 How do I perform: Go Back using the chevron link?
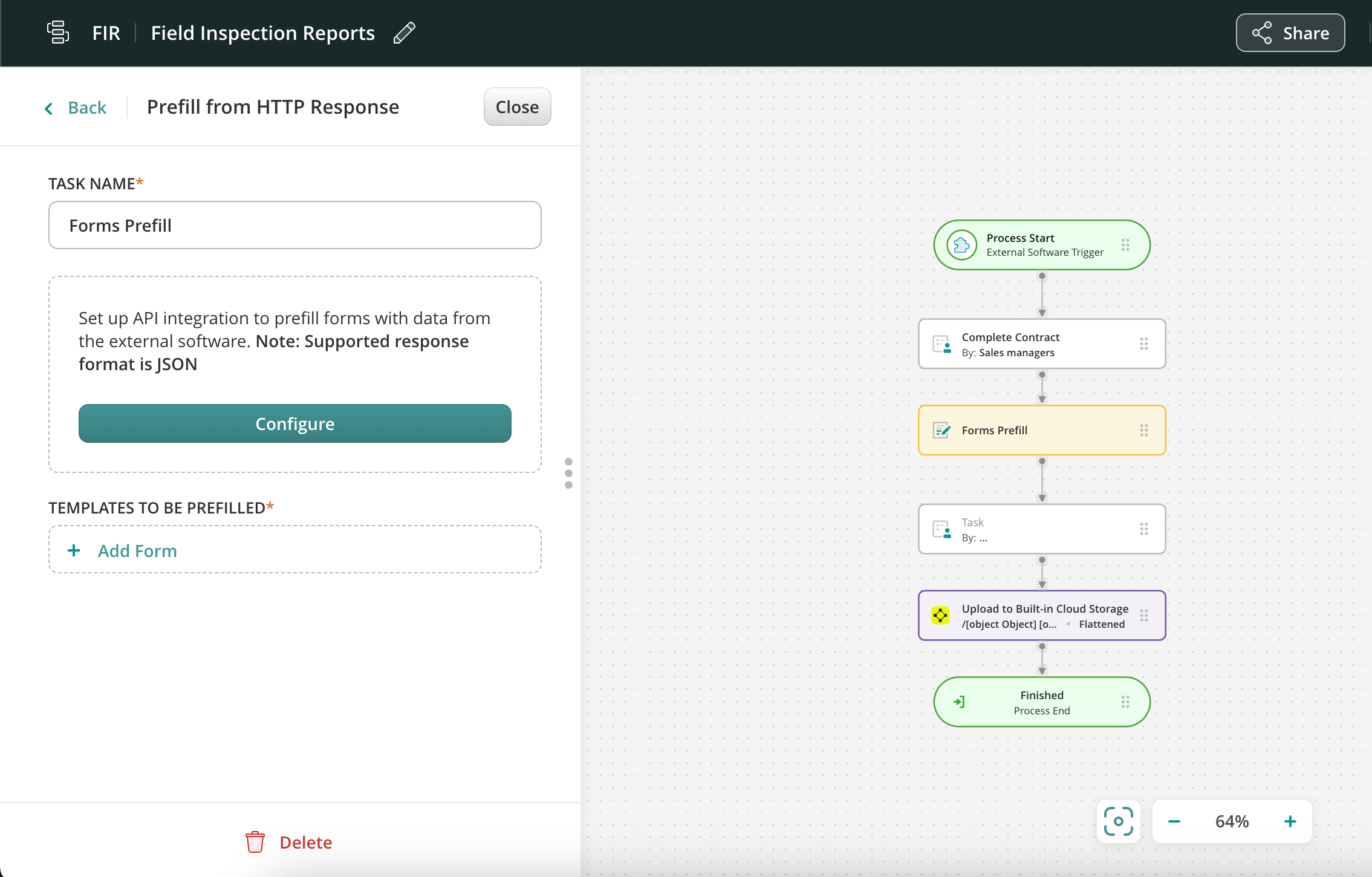click(76, 108)
